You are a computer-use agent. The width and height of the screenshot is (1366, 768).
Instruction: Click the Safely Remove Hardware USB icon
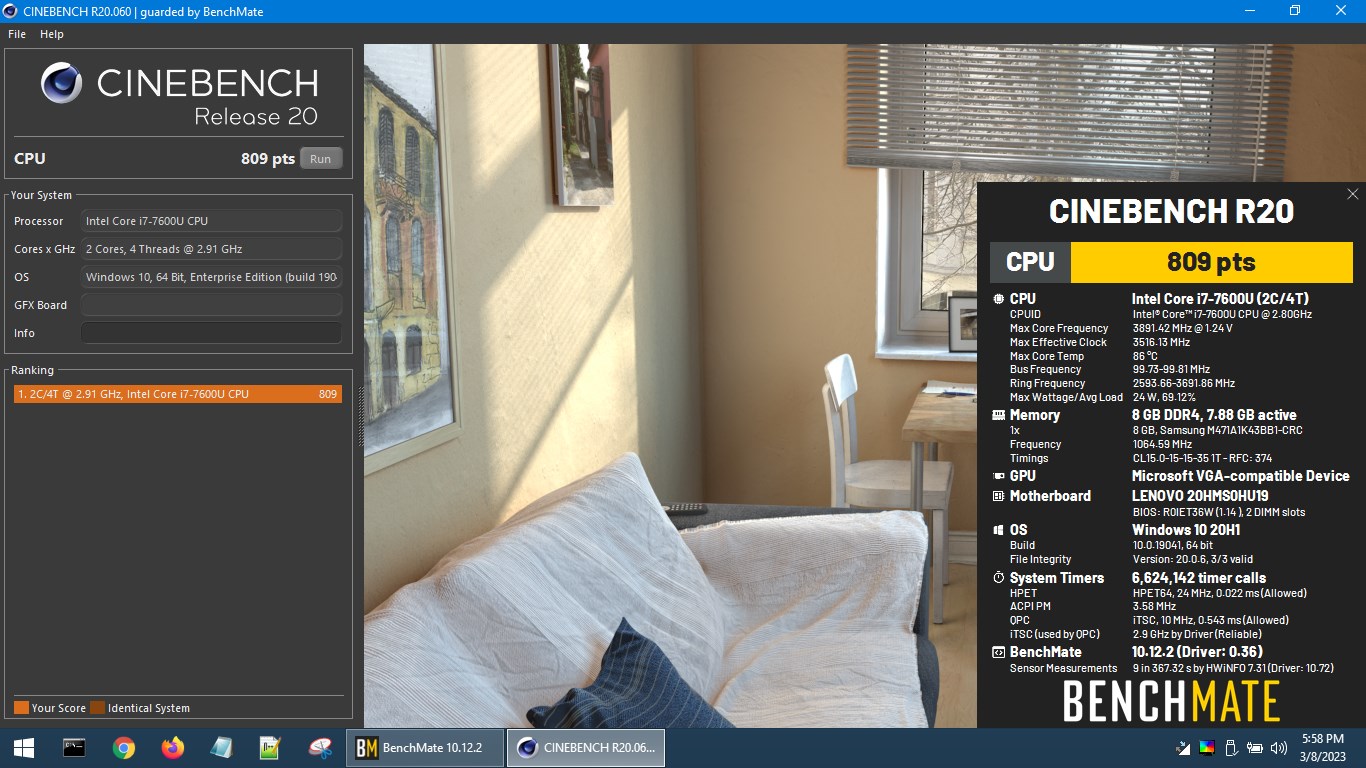point(1231,748)
